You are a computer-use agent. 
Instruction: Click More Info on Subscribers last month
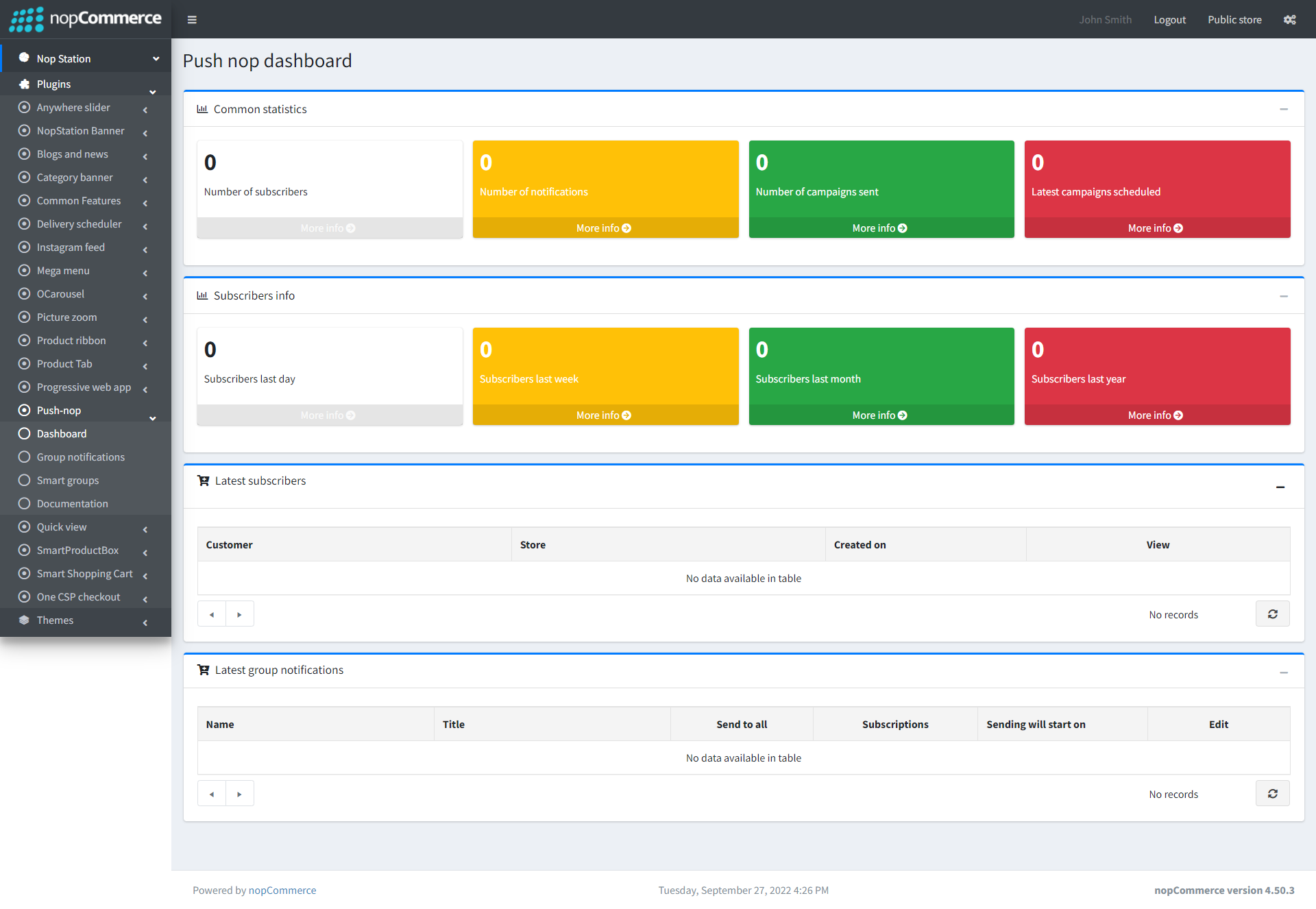coord(879,415)
